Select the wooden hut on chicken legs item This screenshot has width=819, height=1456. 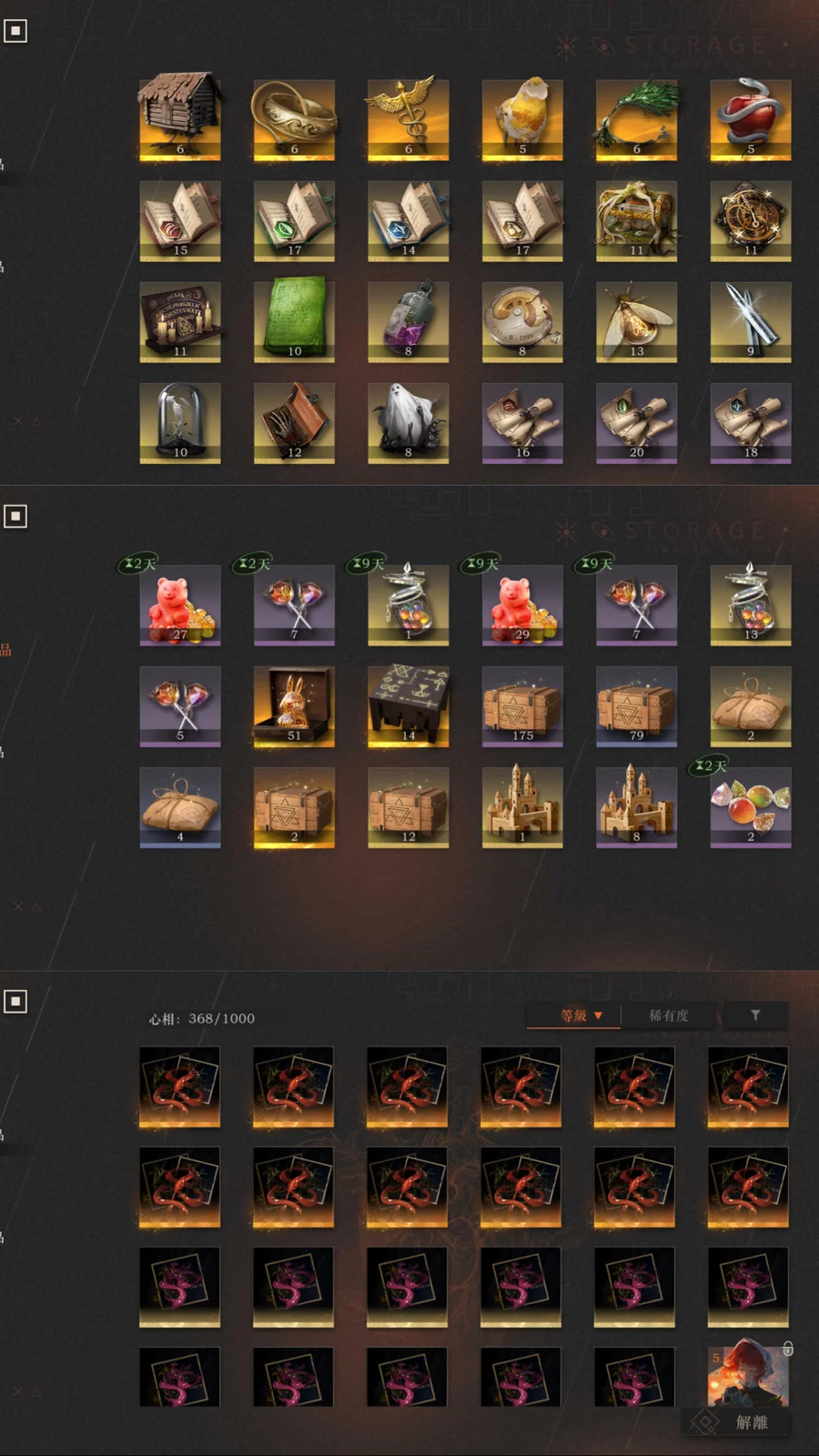180,118
